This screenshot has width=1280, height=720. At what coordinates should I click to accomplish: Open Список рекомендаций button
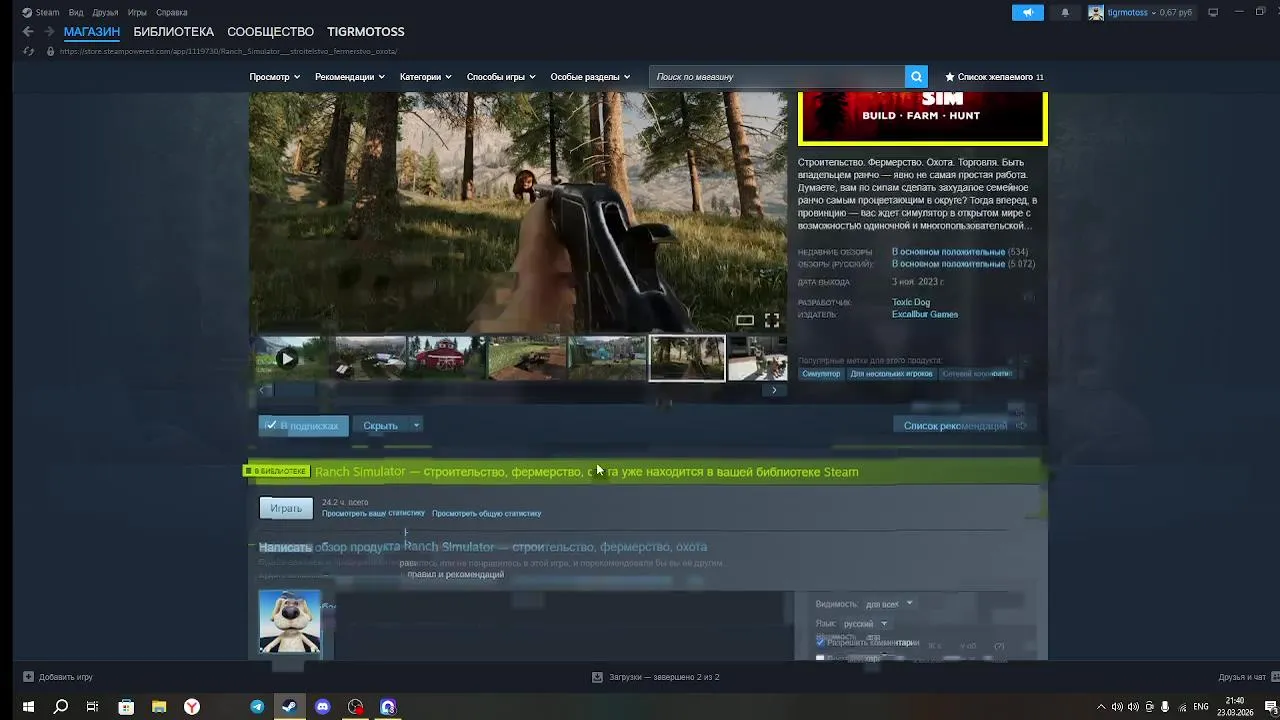963,425
